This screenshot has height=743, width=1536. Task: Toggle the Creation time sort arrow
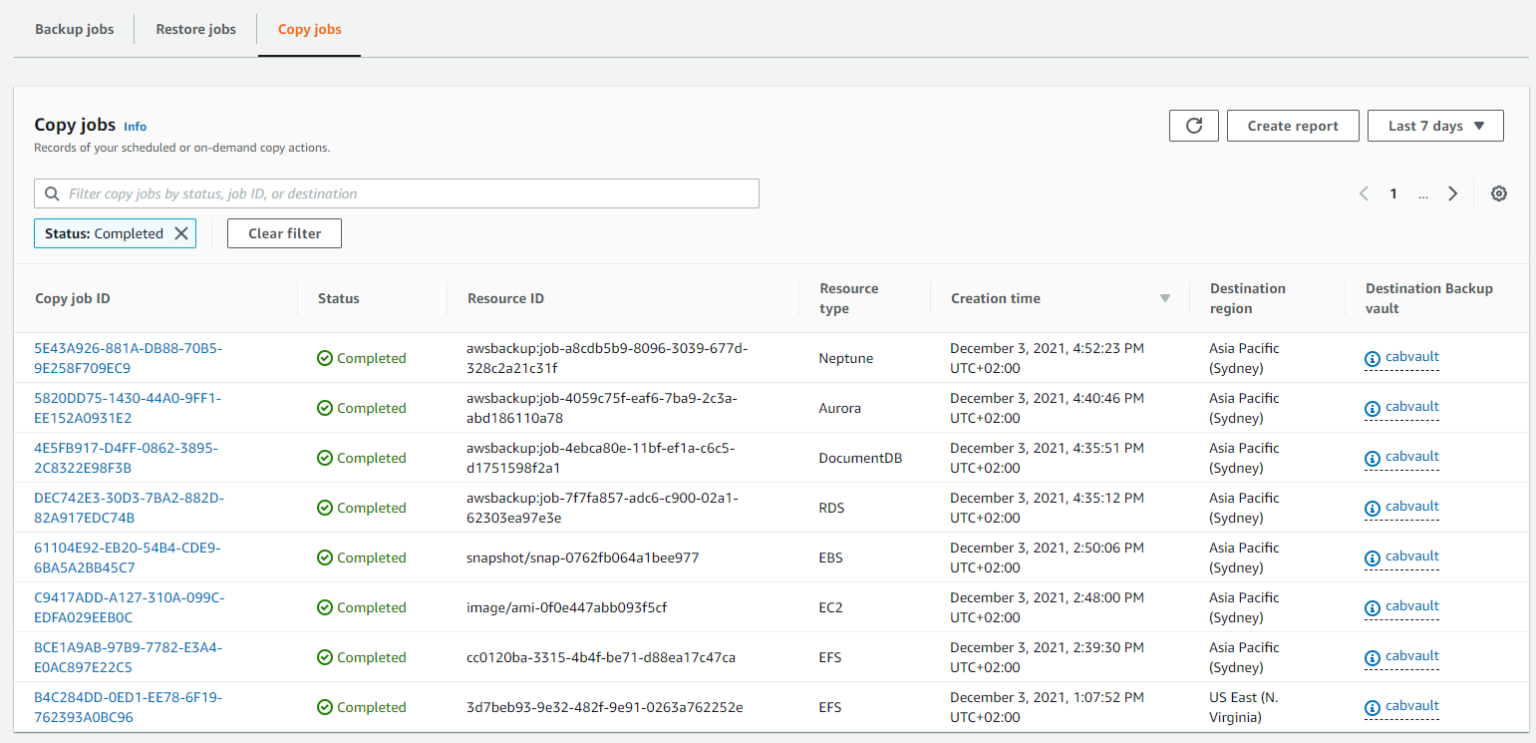click(1164, 298)
